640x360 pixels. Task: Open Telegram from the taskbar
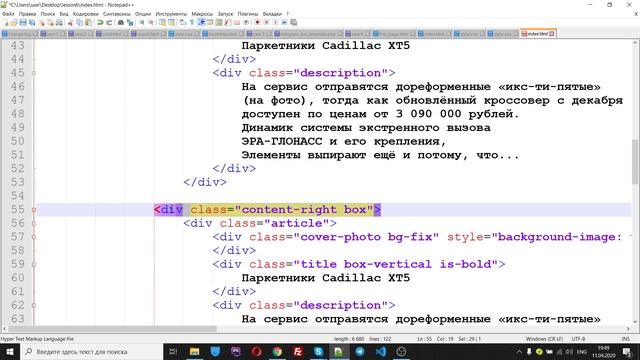(x=360, y=351)
